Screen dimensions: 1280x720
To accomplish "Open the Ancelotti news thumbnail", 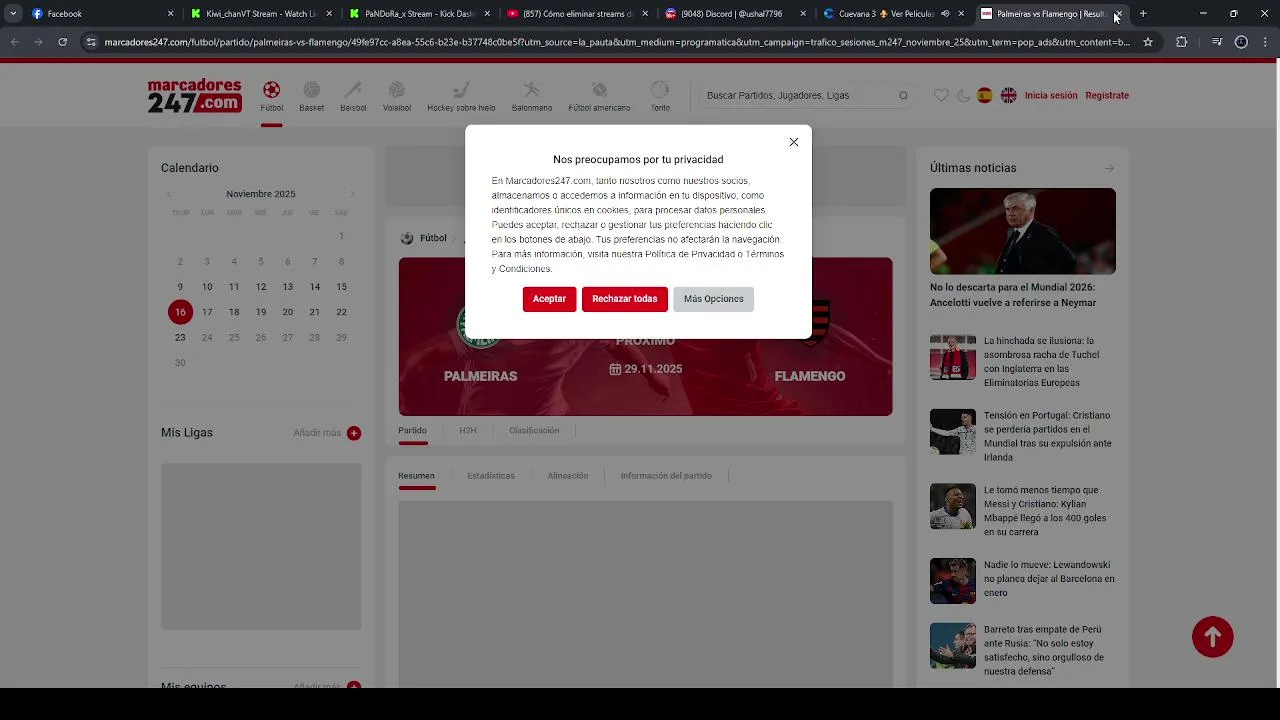I will coord(1023,231).
